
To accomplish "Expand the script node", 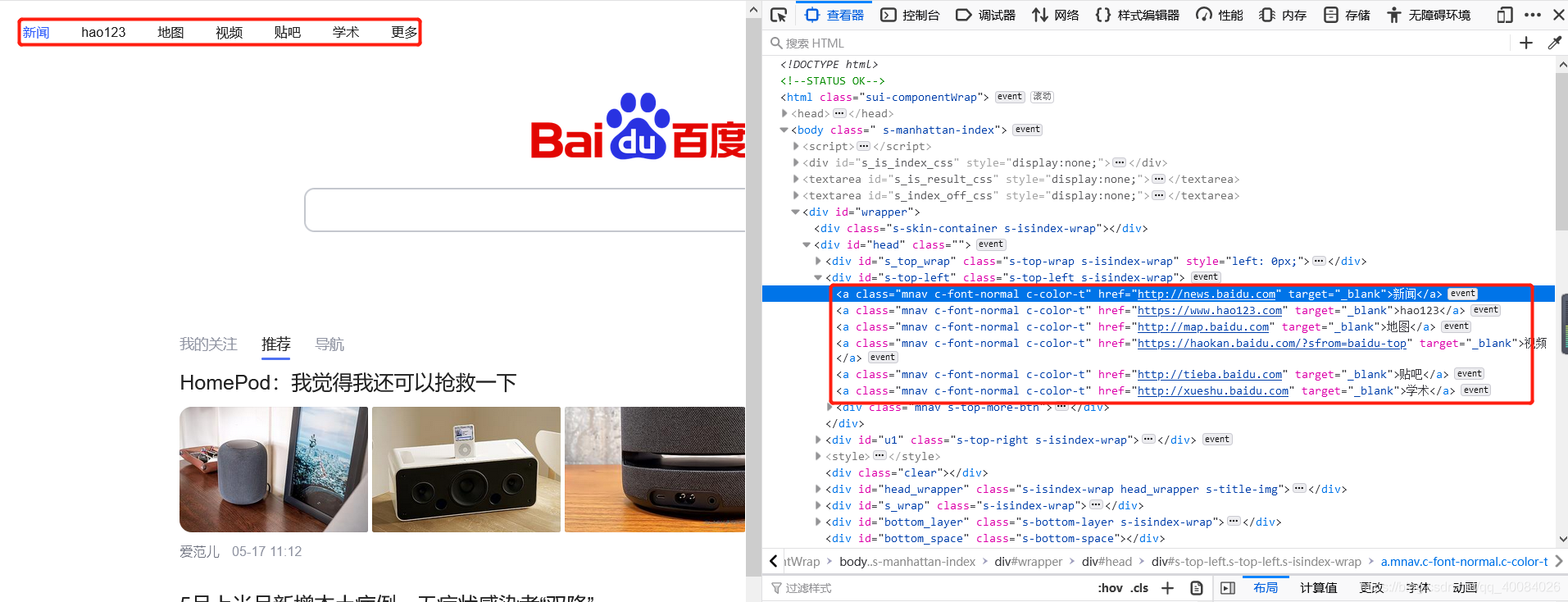I will coord(796,146).
